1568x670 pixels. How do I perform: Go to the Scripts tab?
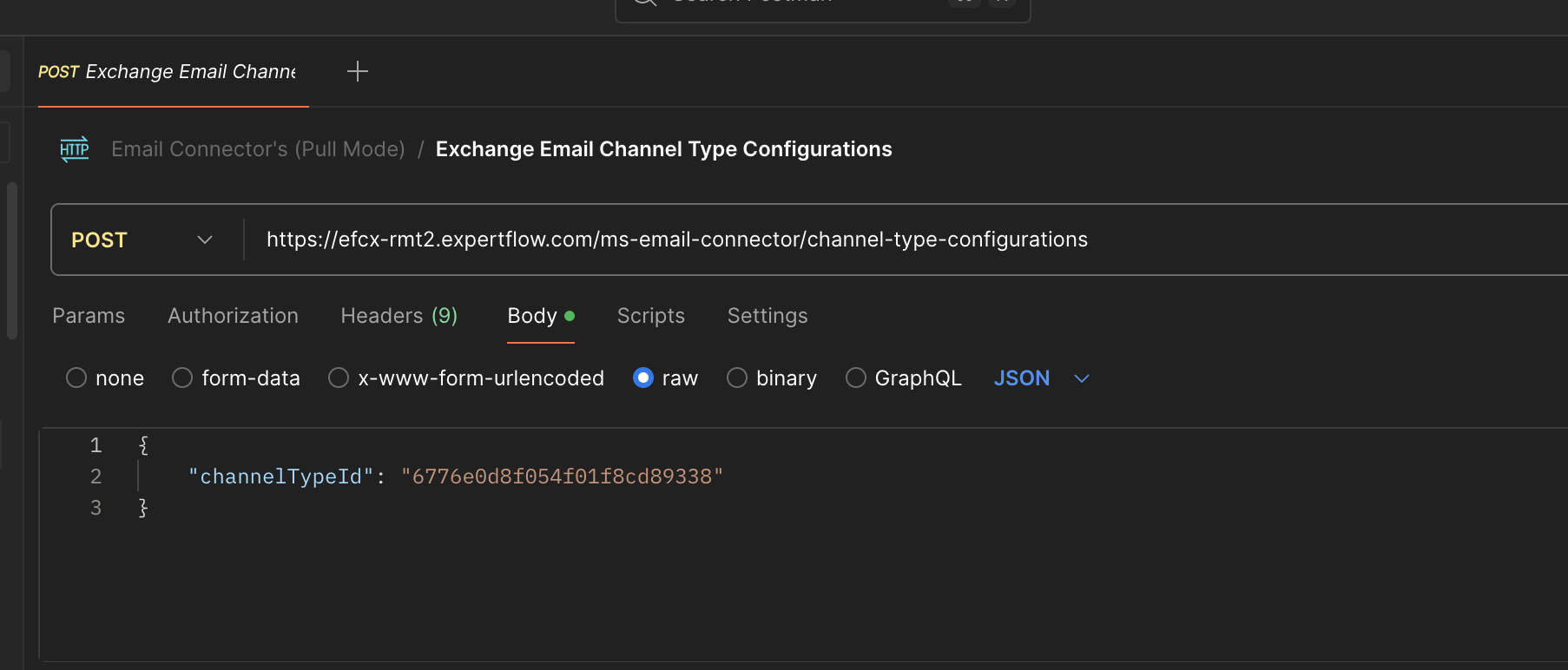[x=650, y=316]
